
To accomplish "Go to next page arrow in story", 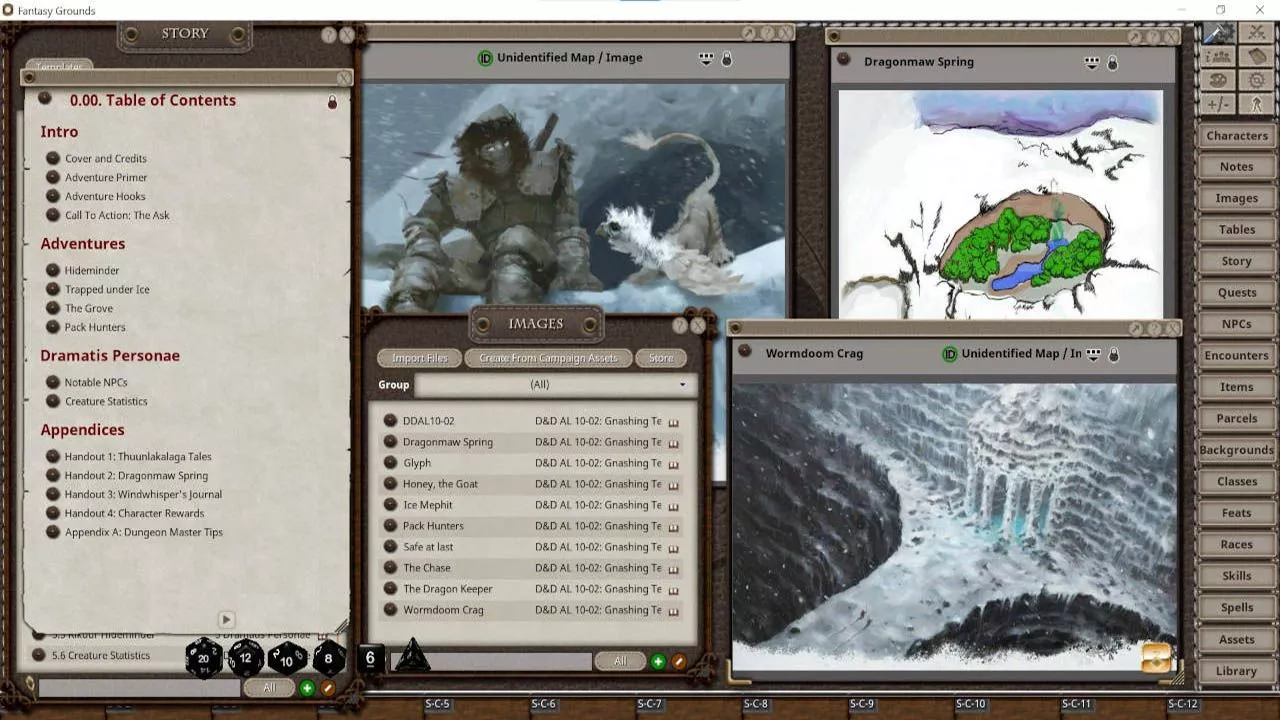I will [x=226, y=620].
